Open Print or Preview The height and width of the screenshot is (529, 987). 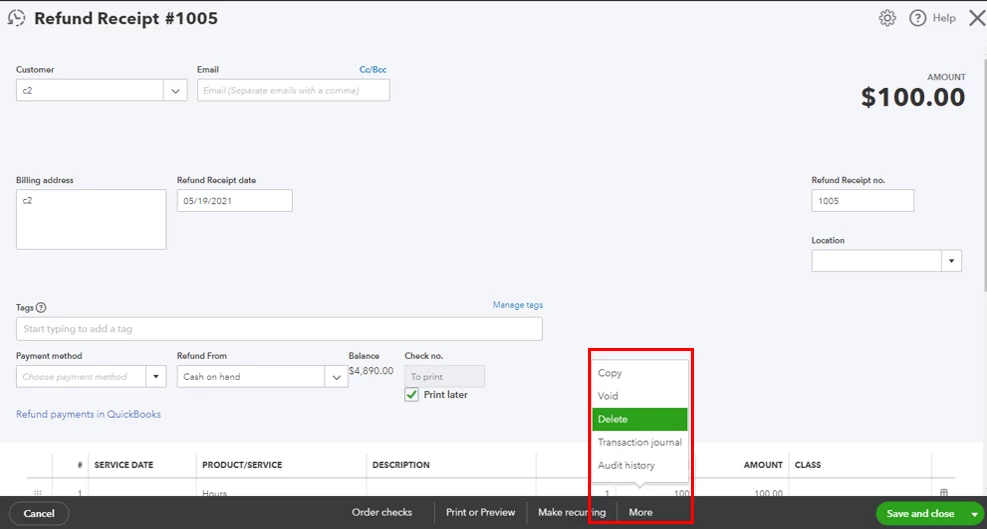pyautogui.click(x=480, y=513)
